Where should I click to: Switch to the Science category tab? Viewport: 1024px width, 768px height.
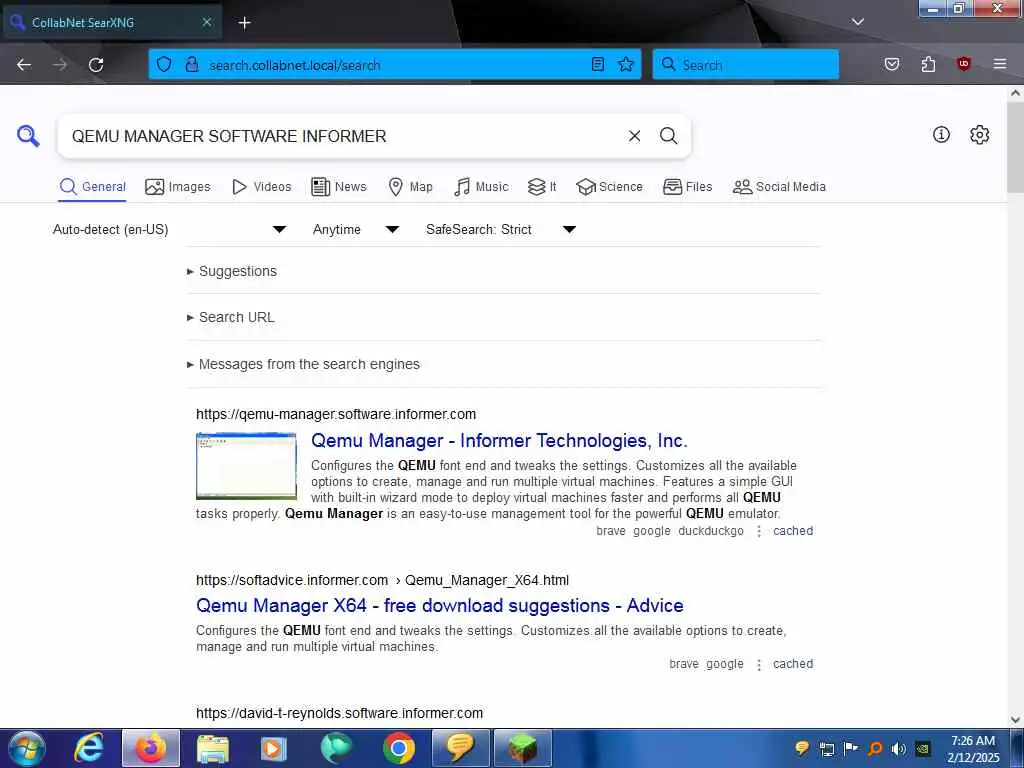pos(609,187)
